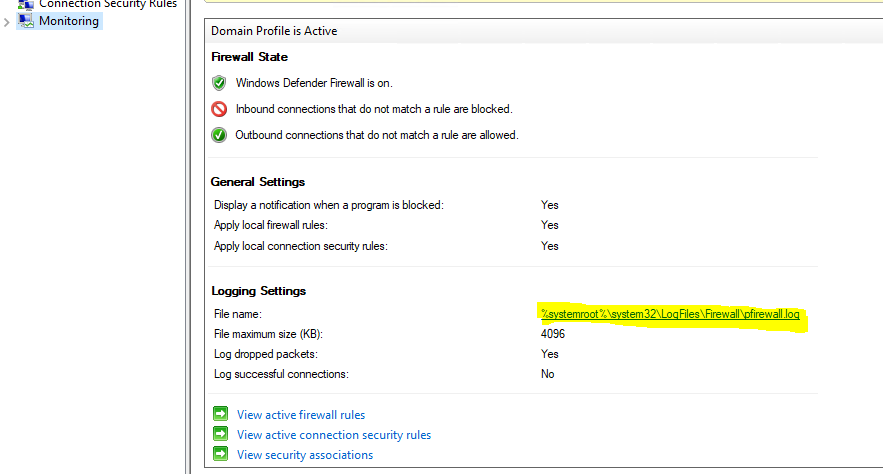Click the General Settings heading
The image size is (883, 474).
258,182
